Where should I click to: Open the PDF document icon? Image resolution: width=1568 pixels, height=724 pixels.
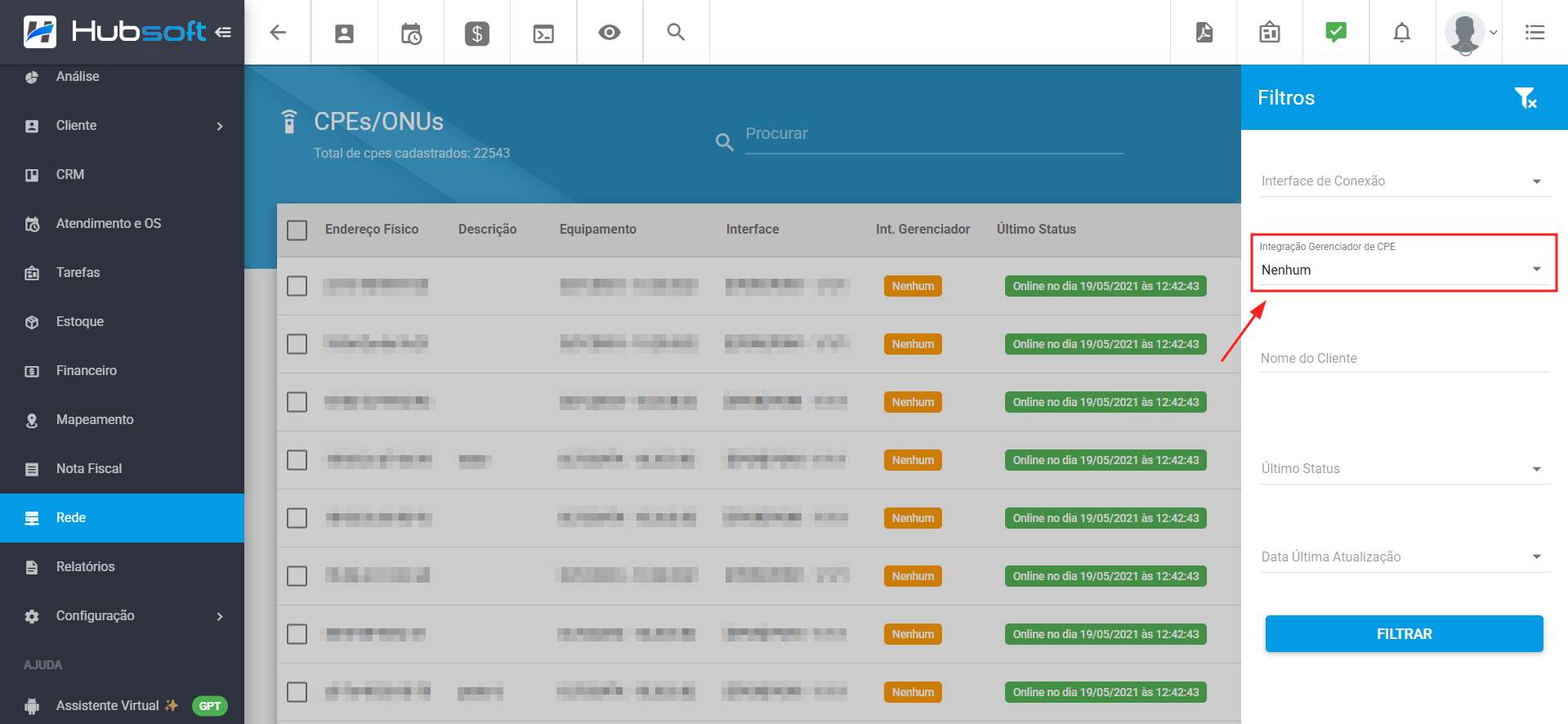(x=1204, y=33)
